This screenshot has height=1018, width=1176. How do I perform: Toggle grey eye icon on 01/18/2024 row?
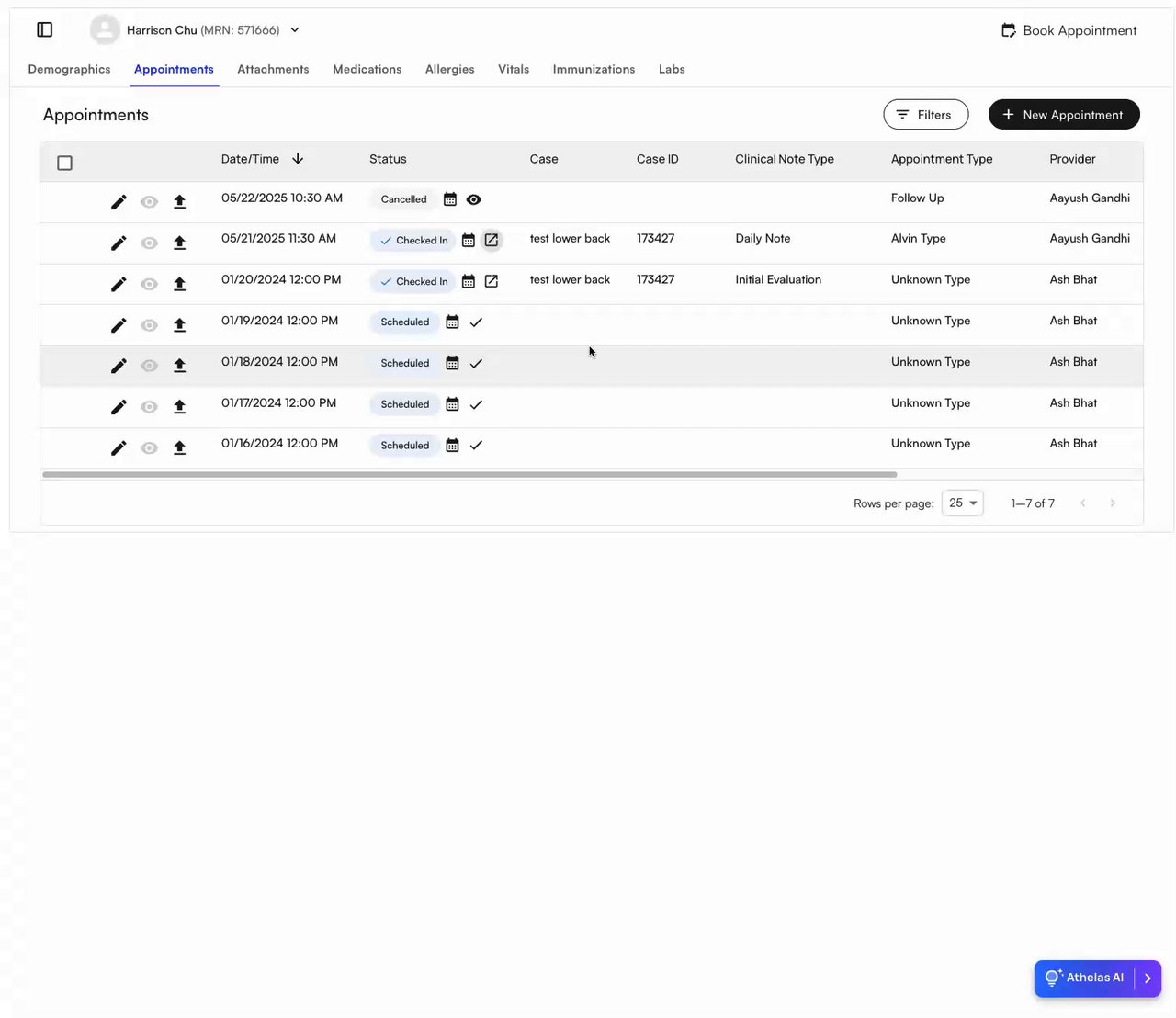149,366
